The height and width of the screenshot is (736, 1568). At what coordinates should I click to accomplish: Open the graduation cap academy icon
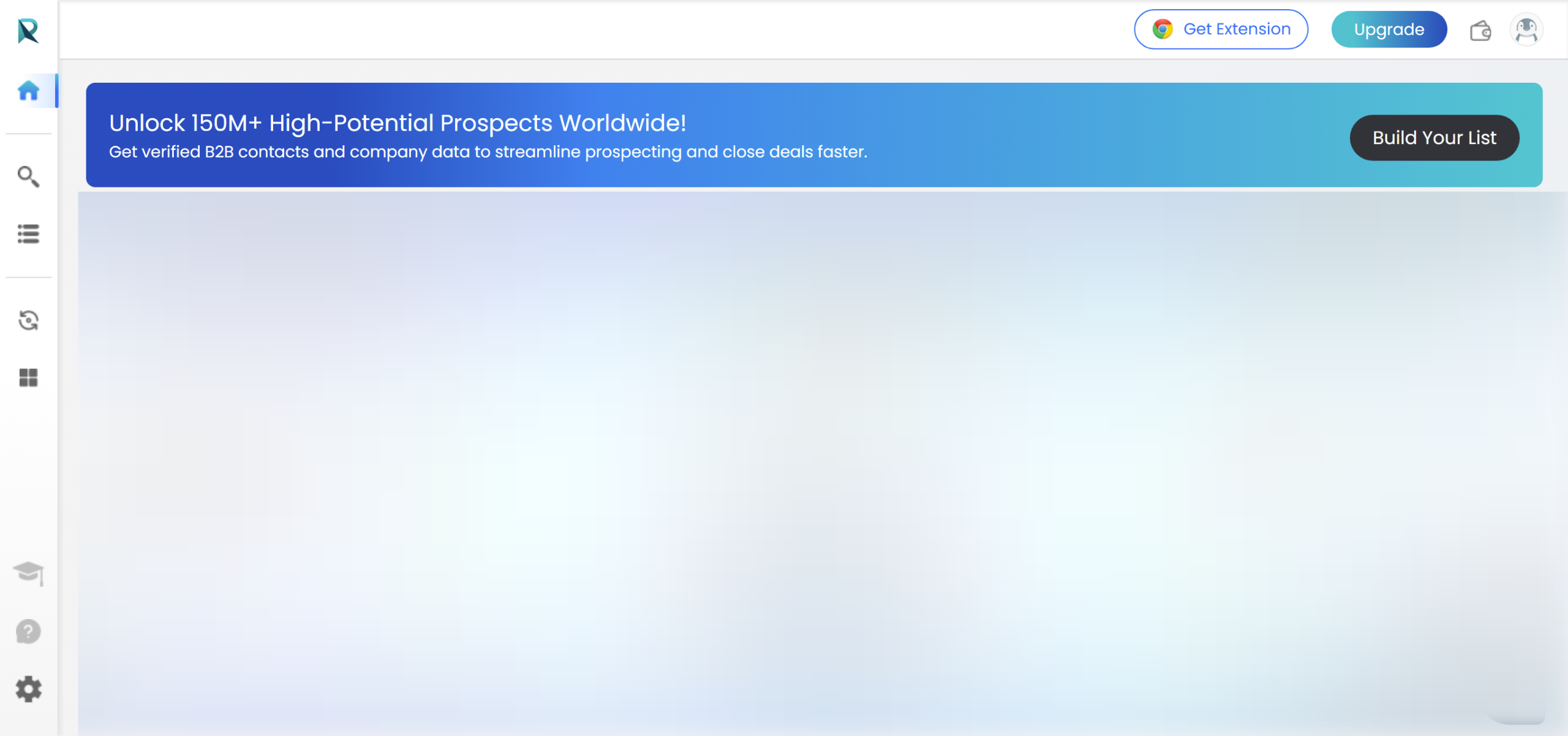(x=28, y=573)
